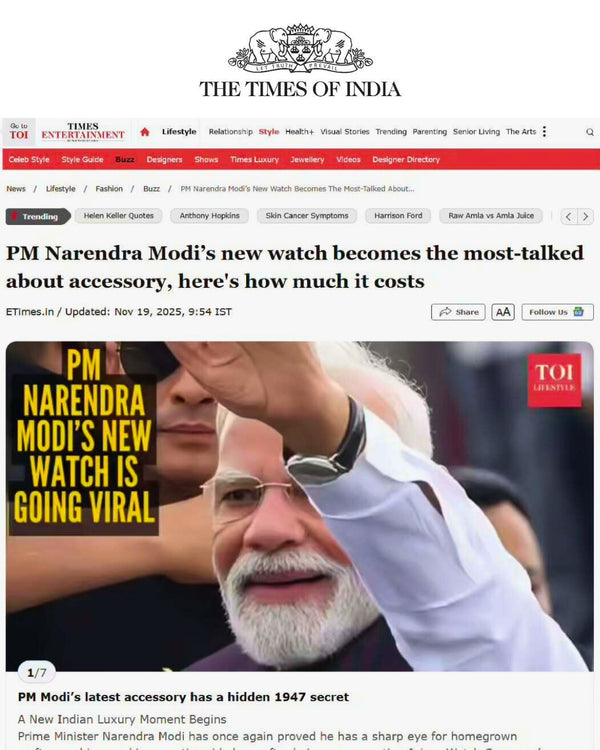Open the search magnifier icon
The image size is (600, 750).
coord(590,132)
